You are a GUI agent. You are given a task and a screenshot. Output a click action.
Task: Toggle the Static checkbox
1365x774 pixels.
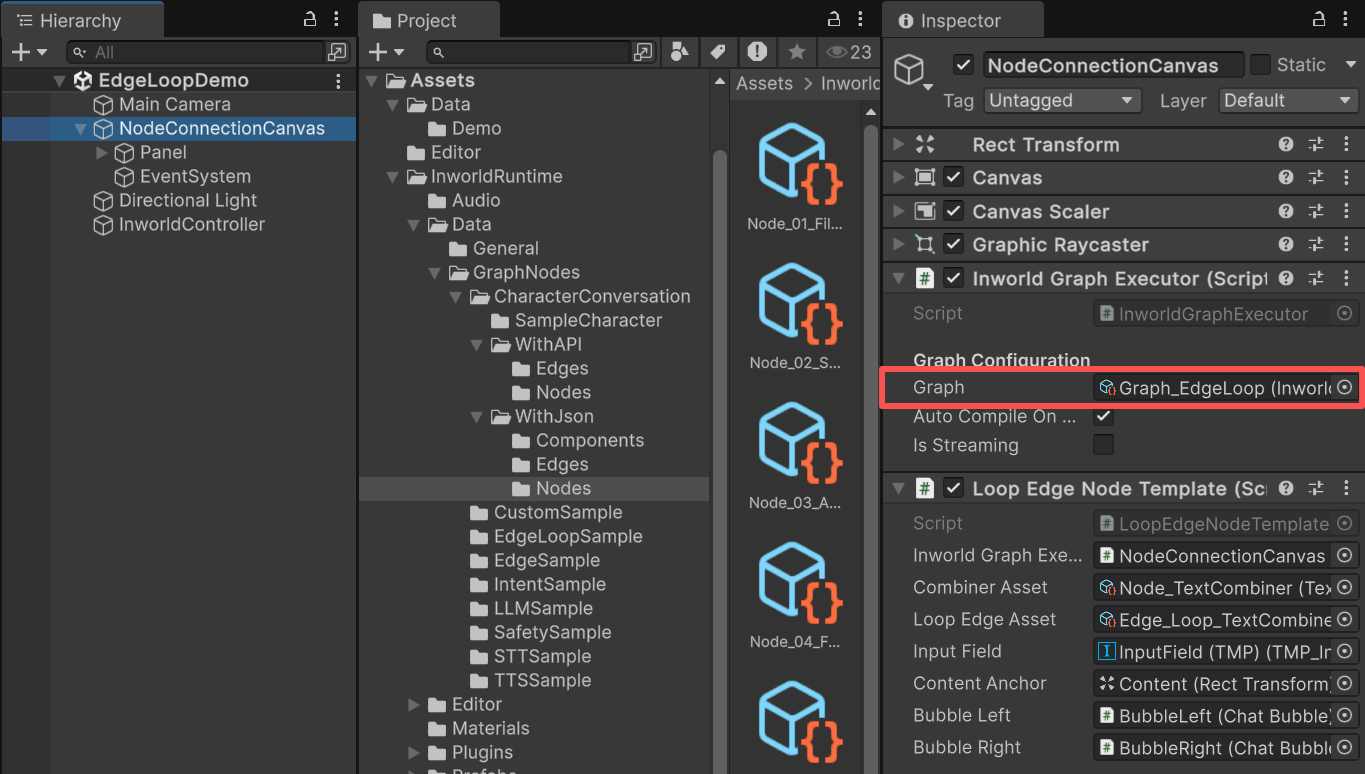pyautogui.click(x=1260, y=65)
